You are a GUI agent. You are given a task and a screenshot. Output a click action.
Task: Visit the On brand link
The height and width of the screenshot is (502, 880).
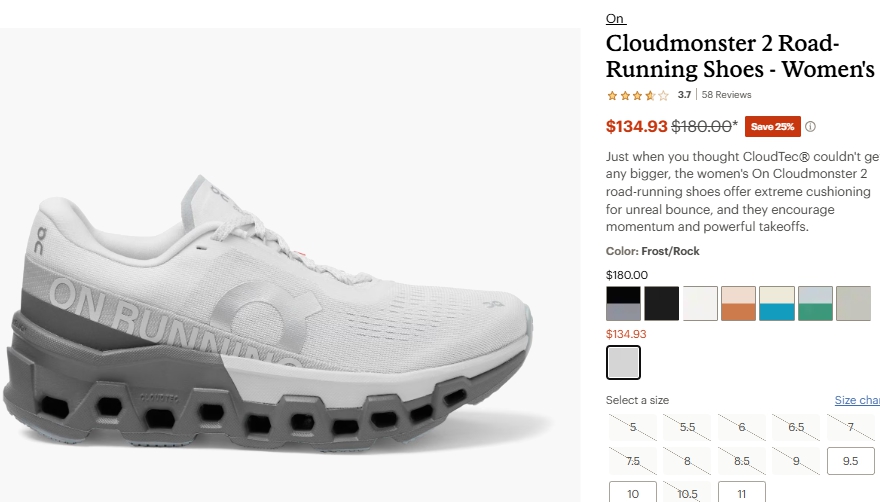(x=616, y=19)
